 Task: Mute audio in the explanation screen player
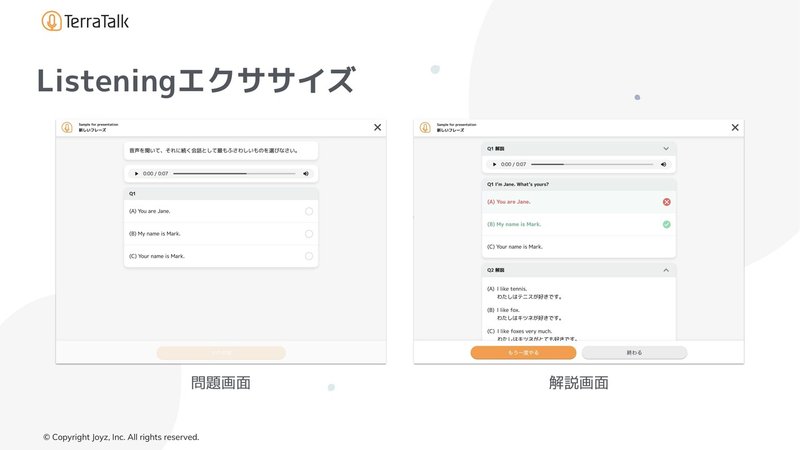(x=663, y=164)
